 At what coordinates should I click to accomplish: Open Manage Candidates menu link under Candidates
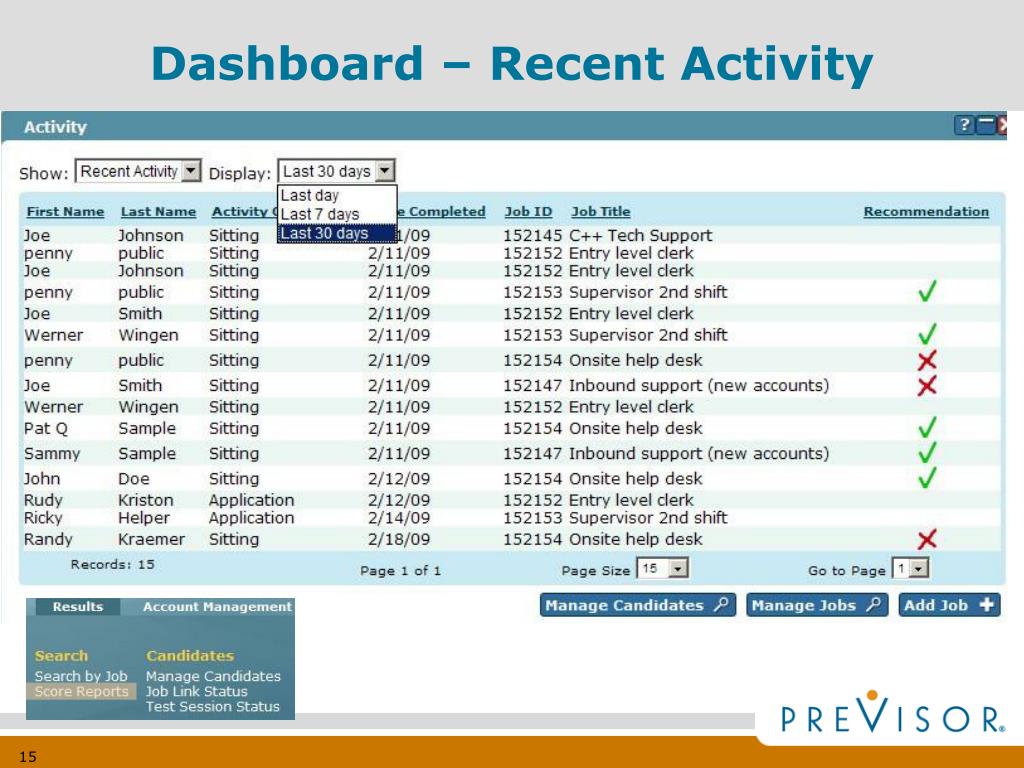[213, 676]
